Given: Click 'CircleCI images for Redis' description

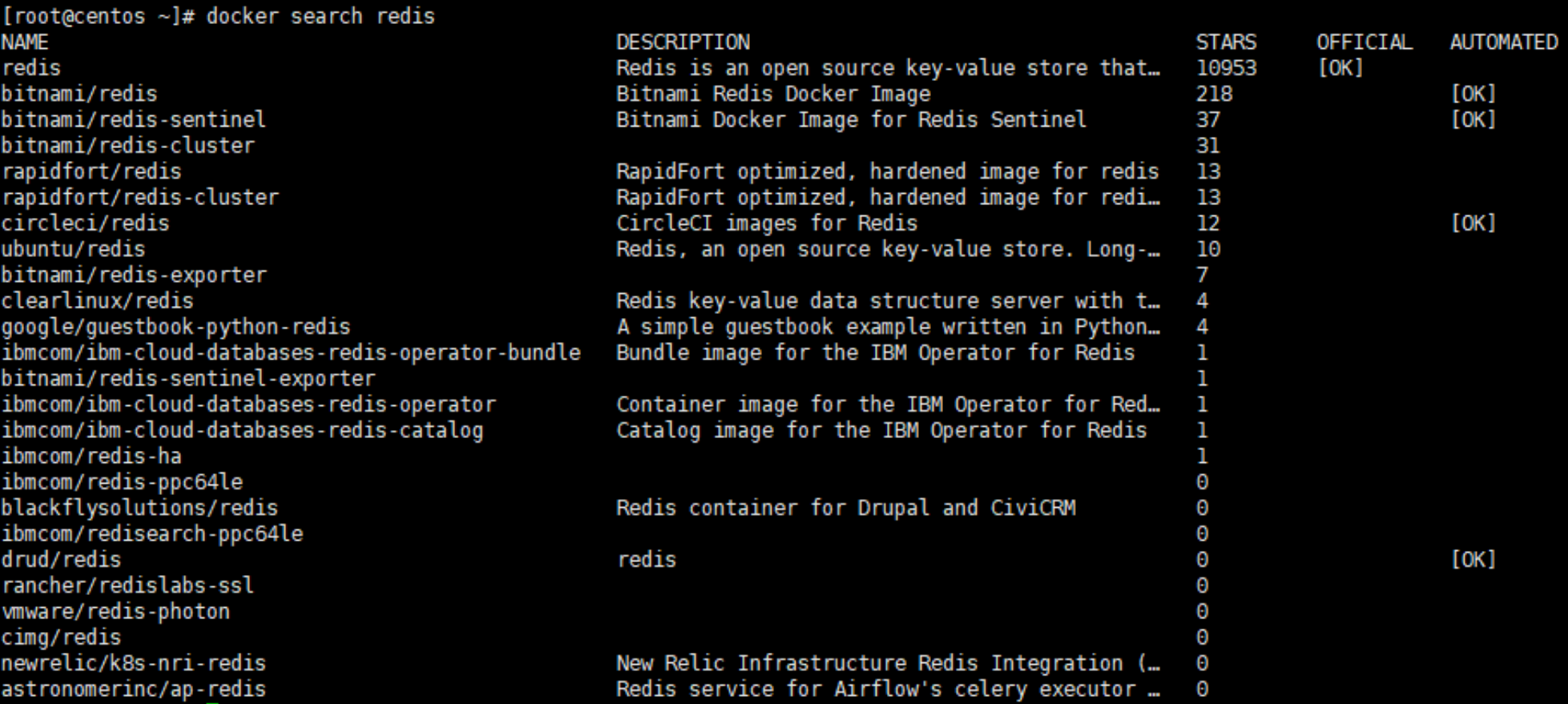Looking at the screenshot, I should (x=767, y=223).
